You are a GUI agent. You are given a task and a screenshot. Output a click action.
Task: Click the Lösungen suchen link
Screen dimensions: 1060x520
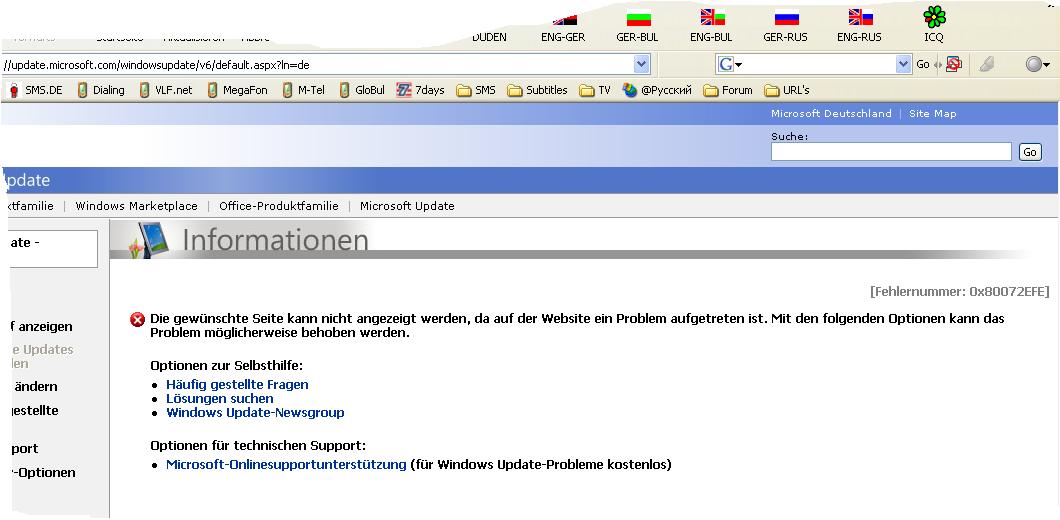(x=220, y=398)
